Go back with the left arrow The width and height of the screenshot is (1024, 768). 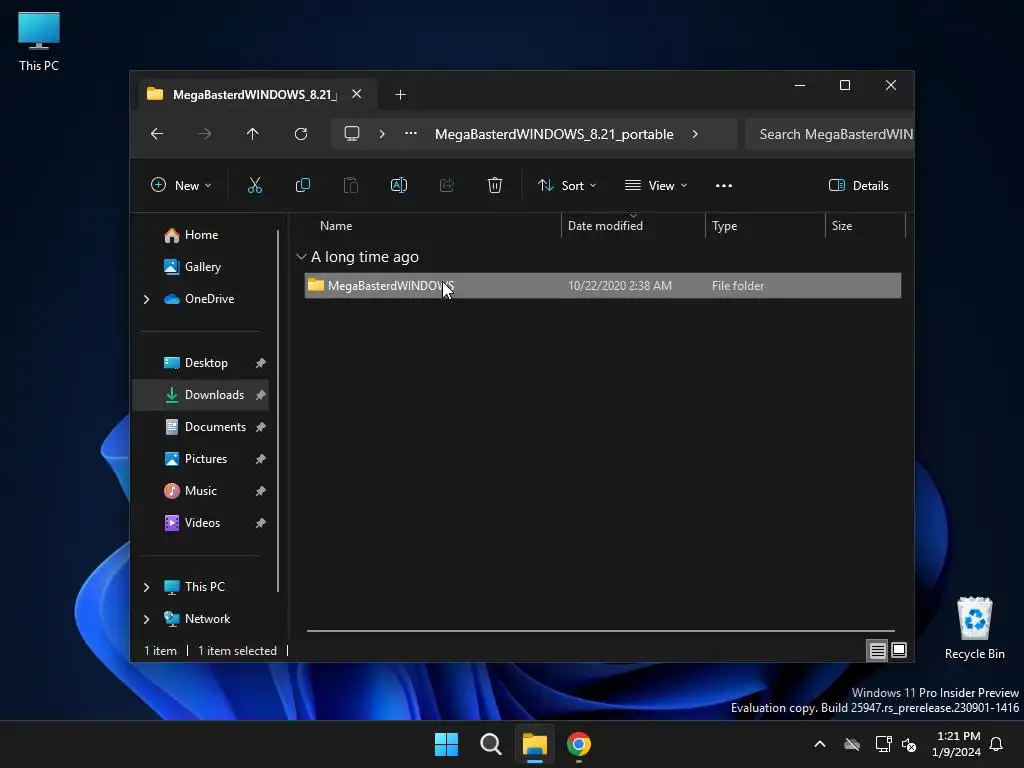click(x=157, y=134)
